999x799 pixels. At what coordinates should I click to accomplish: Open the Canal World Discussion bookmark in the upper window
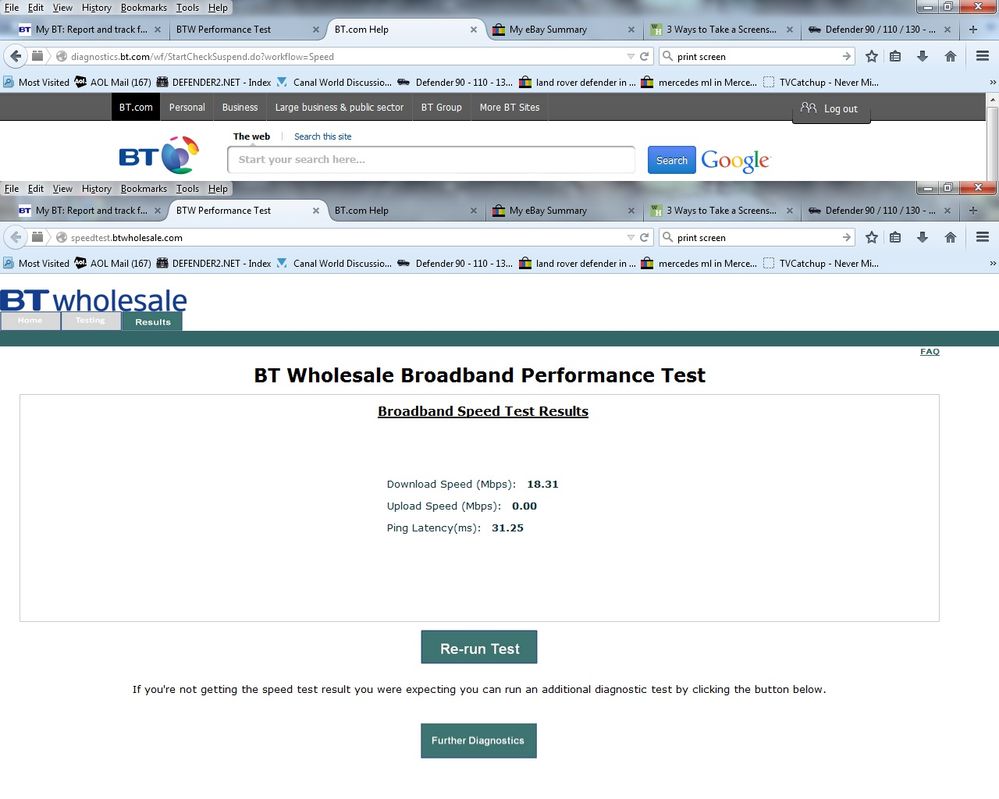point(334,82)
